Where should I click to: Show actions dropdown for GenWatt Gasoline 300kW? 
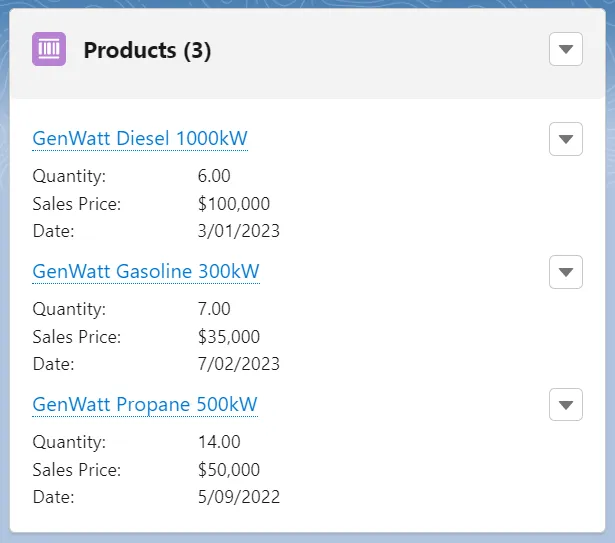point(566,271)
